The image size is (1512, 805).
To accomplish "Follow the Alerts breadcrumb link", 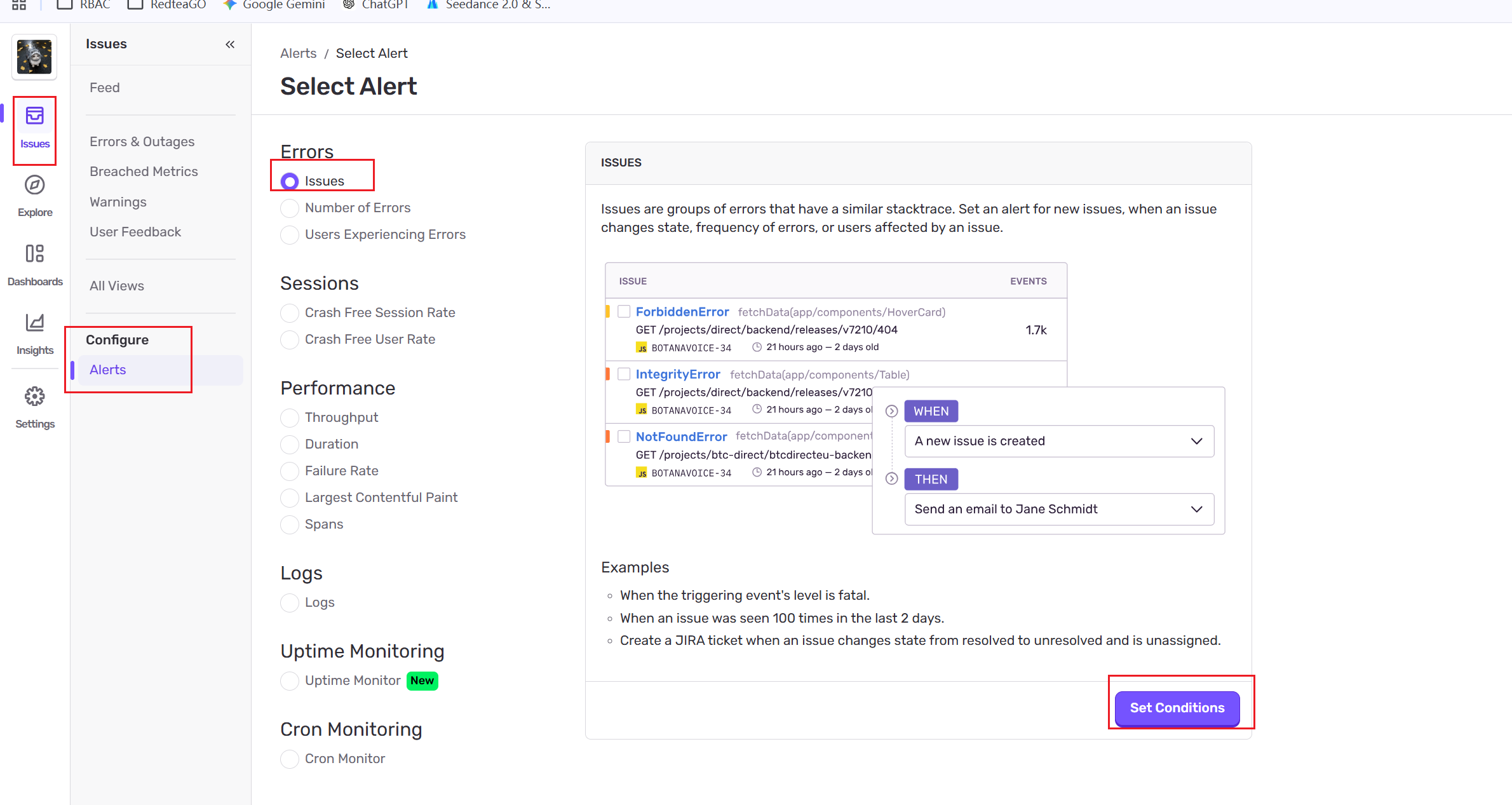I will pos(298,53).
